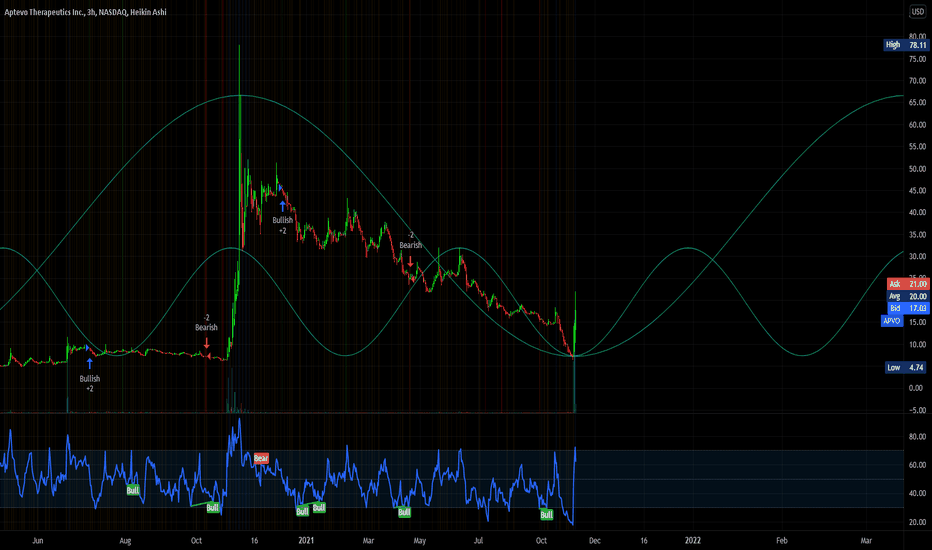
Task: Click the Avg 20.00 price label
Action: (907, 296)
